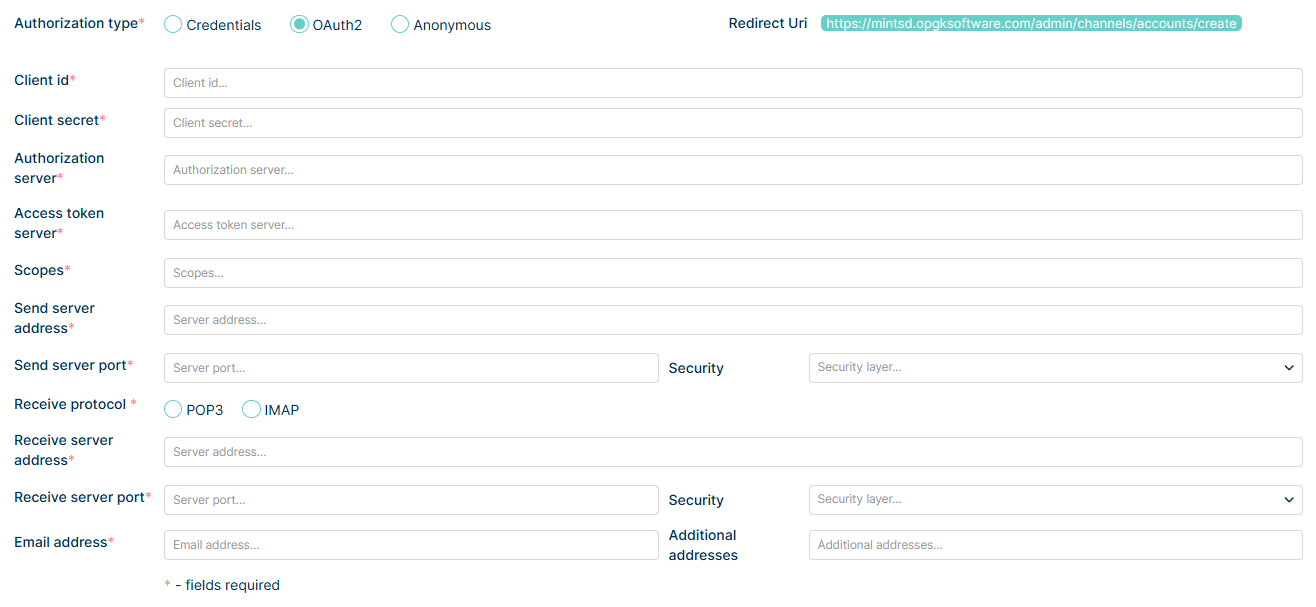The width and height of the screenshot is (1316, 607).
Task: Focus the Client secret field
Action: tap(733, 123)
